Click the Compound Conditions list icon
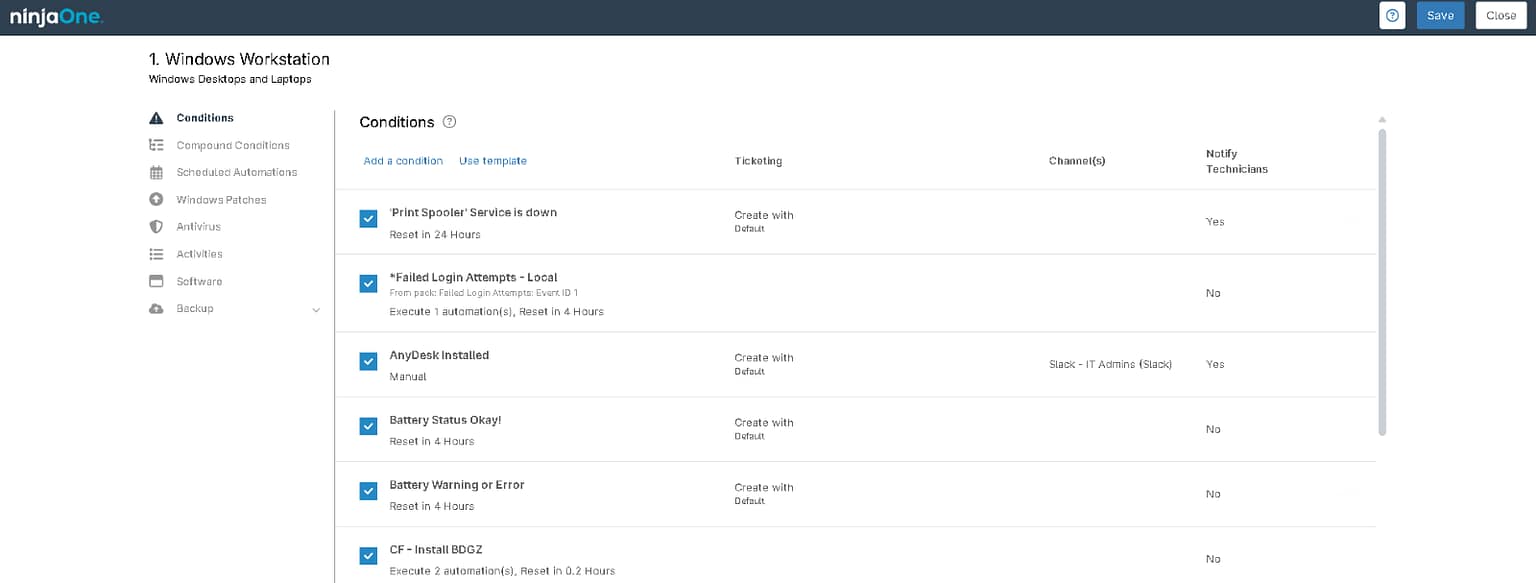 coord(156,145)
